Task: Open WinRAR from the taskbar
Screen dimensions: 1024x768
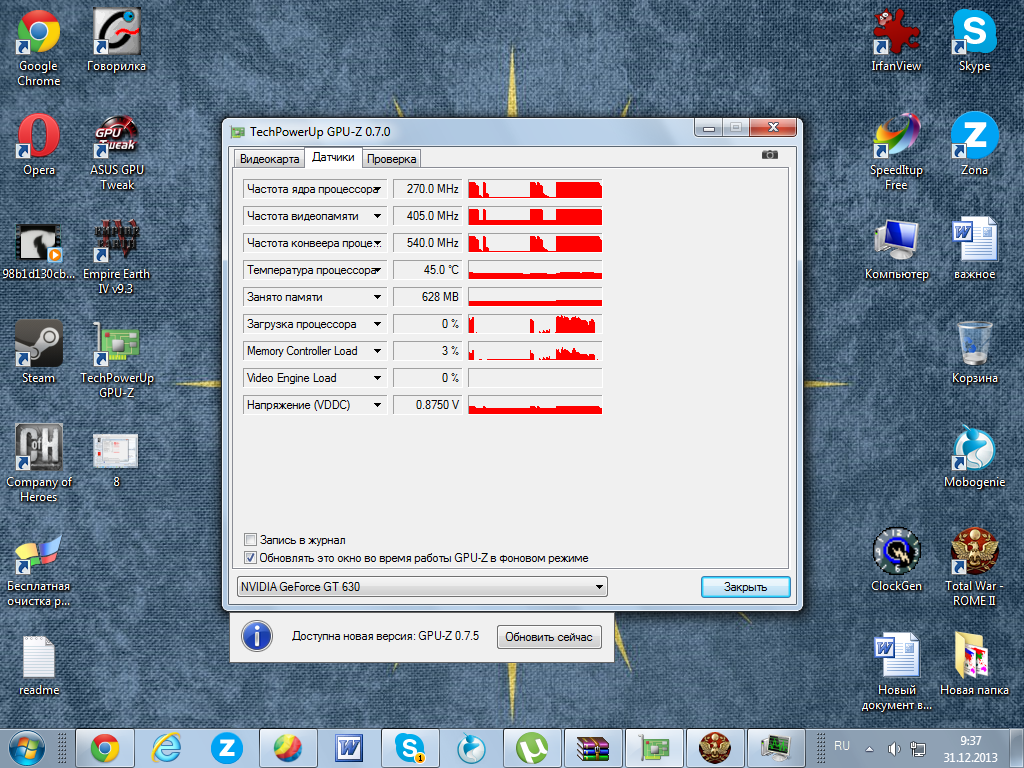Action: pos(592,748)
